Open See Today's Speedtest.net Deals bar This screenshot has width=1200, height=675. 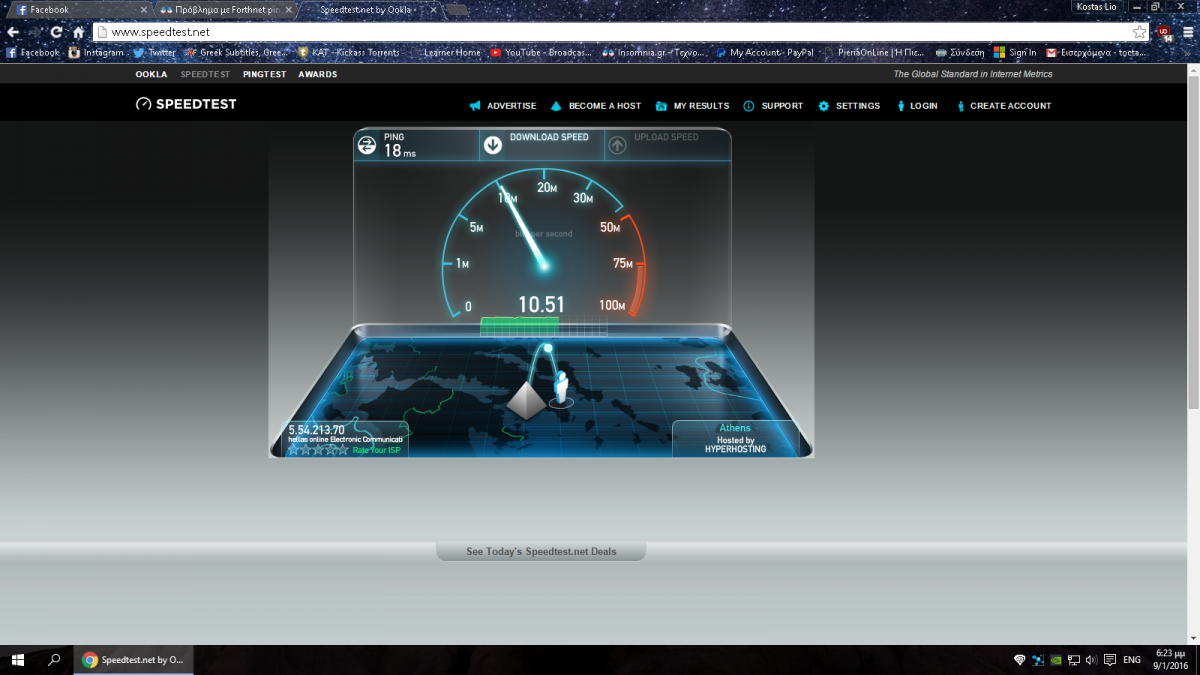click(541, 552)
